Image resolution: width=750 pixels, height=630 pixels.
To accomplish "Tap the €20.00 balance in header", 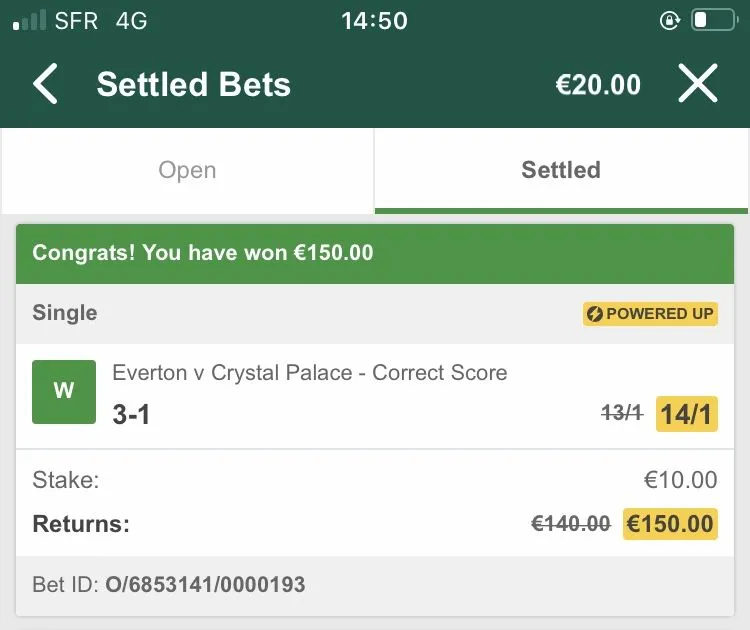I will click(598, 85).
